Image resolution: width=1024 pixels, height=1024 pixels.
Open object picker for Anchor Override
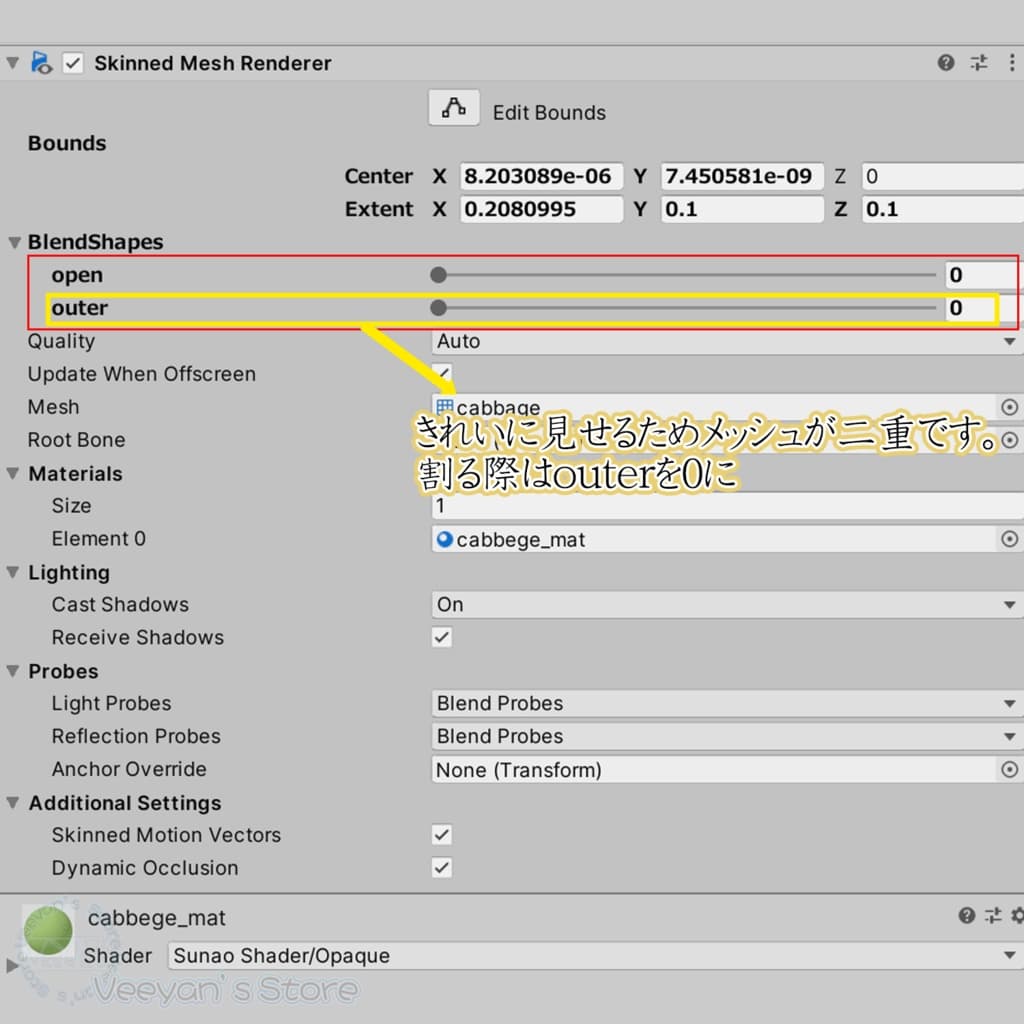(1009, 769)
